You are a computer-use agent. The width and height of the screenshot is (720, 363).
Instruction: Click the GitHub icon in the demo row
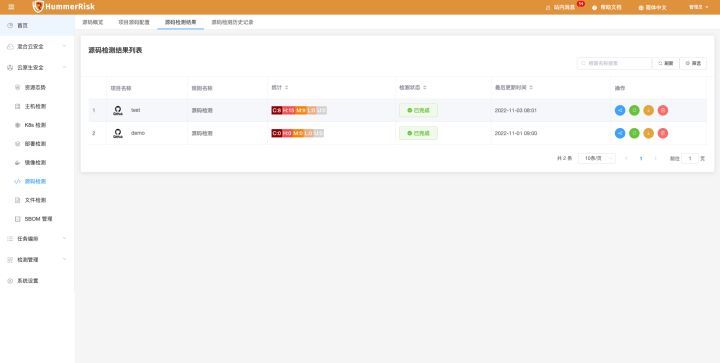[x=118, y=133]
